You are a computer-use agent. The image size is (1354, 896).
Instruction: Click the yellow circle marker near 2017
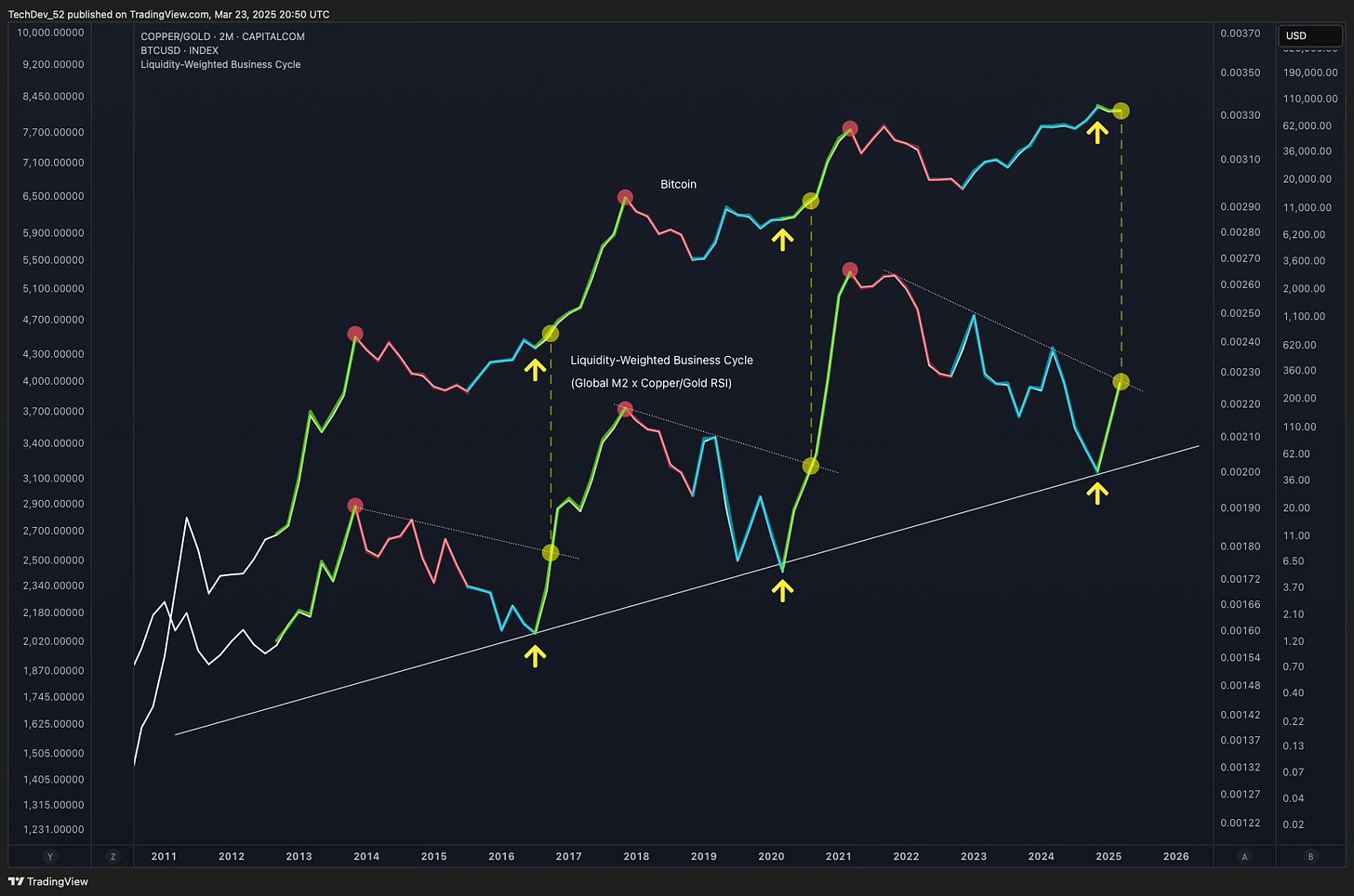550,332
